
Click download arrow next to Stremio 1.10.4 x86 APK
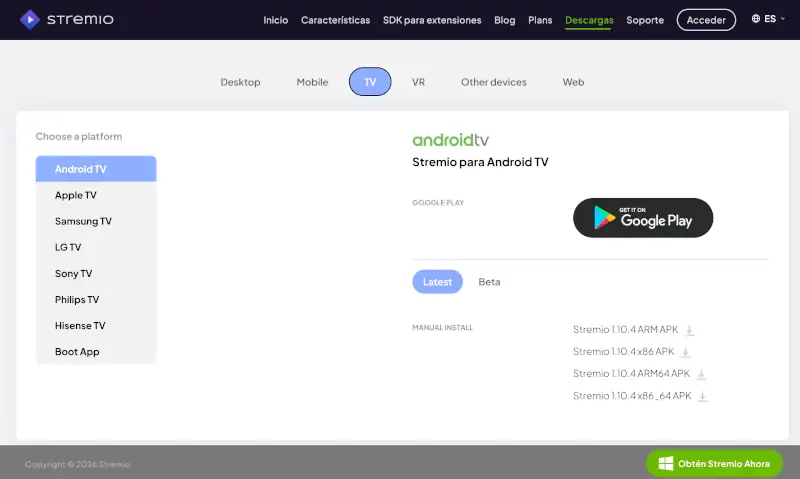coord(685,352)
